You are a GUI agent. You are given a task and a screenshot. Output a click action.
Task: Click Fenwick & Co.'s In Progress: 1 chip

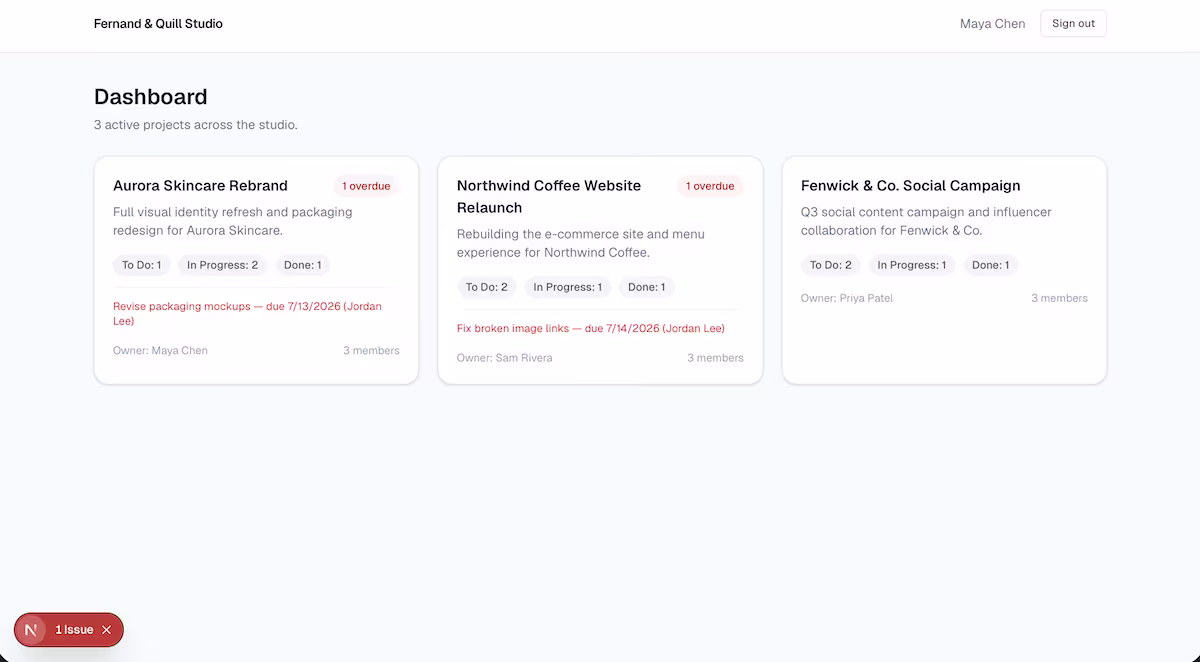pyautogui.click(x=911, y=265)
